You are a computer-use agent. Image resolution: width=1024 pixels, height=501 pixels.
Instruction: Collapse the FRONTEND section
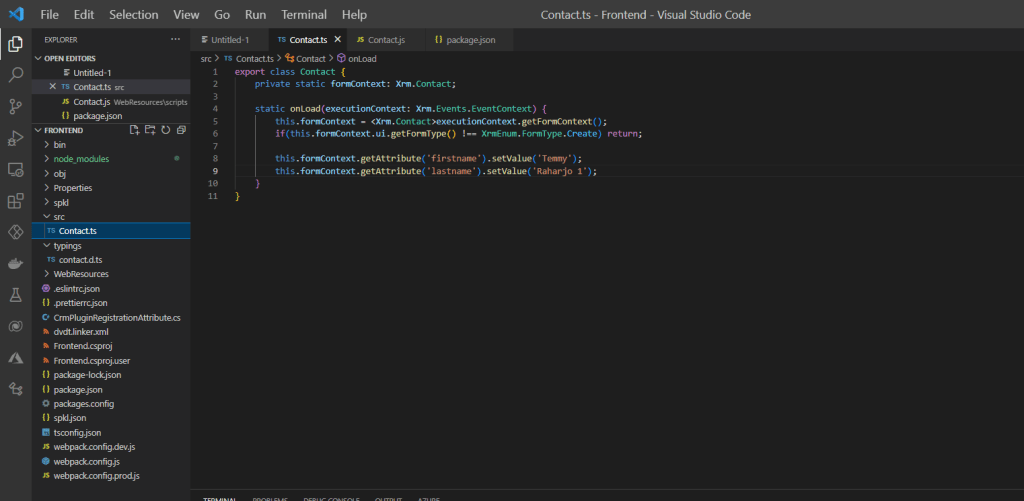(x=39, y=130)
